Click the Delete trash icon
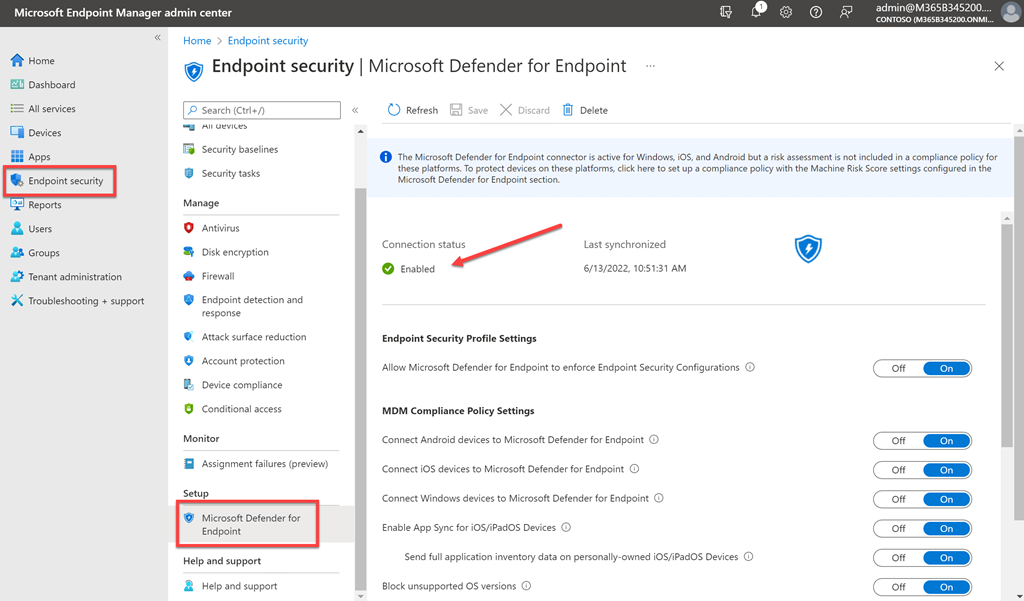The image size is (1024, 601). 568,110
